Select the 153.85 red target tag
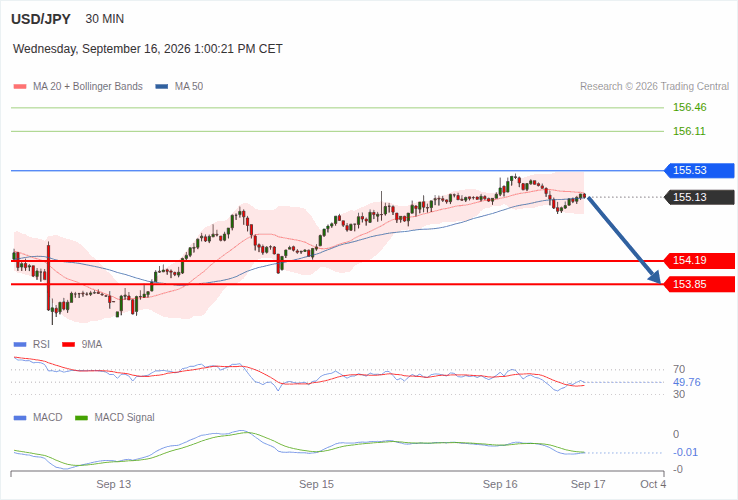This screenshot has width=738, height=500. click(x=699, y=284)
